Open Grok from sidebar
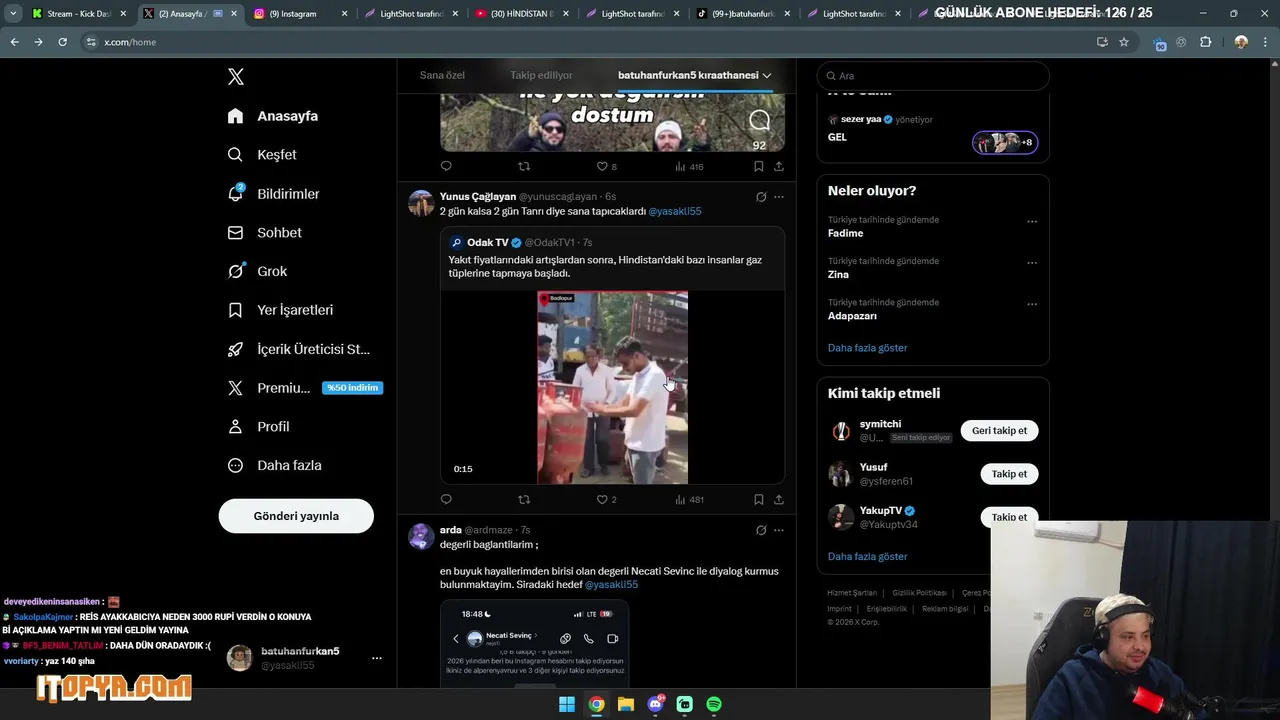This screenshot has width=1280, height=720. pyautogui.click(x=257, y=271)
